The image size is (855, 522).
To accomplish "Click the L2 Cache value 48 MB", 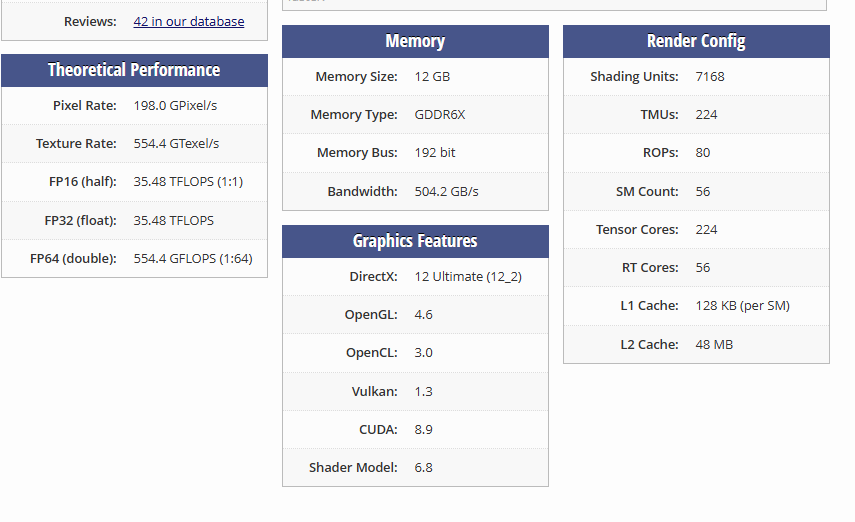I will pyautogui.click(x=714, y=345).
